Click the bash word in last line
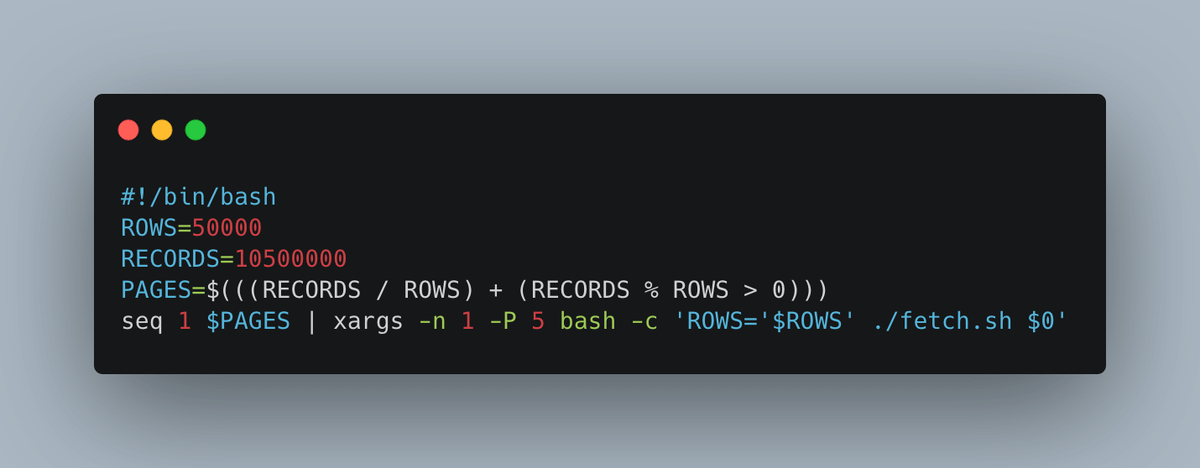1200x468 pixels. click(588, 323)
